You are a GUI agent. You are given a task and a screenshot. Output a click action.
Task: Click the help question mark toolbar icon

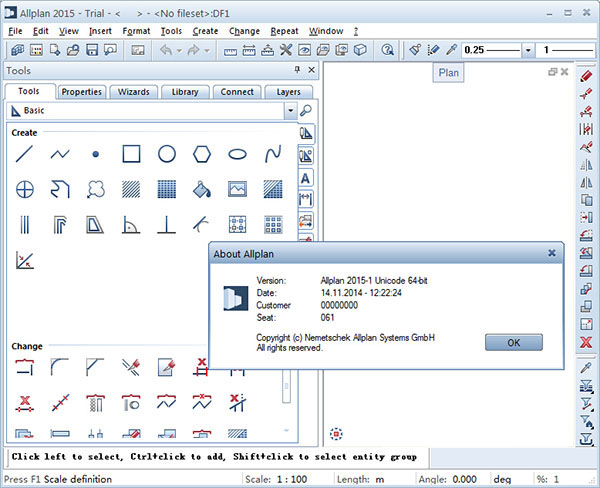click(387, 50)
